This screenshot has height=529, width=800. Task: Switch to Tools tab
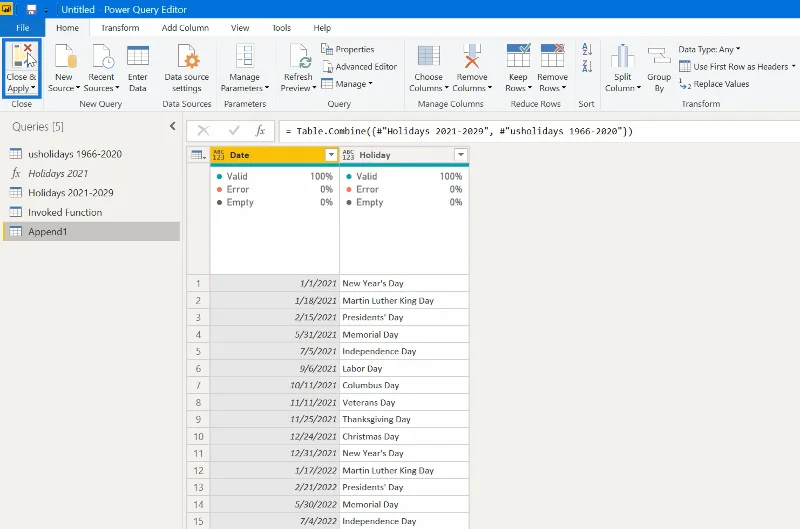click(281, 28)
